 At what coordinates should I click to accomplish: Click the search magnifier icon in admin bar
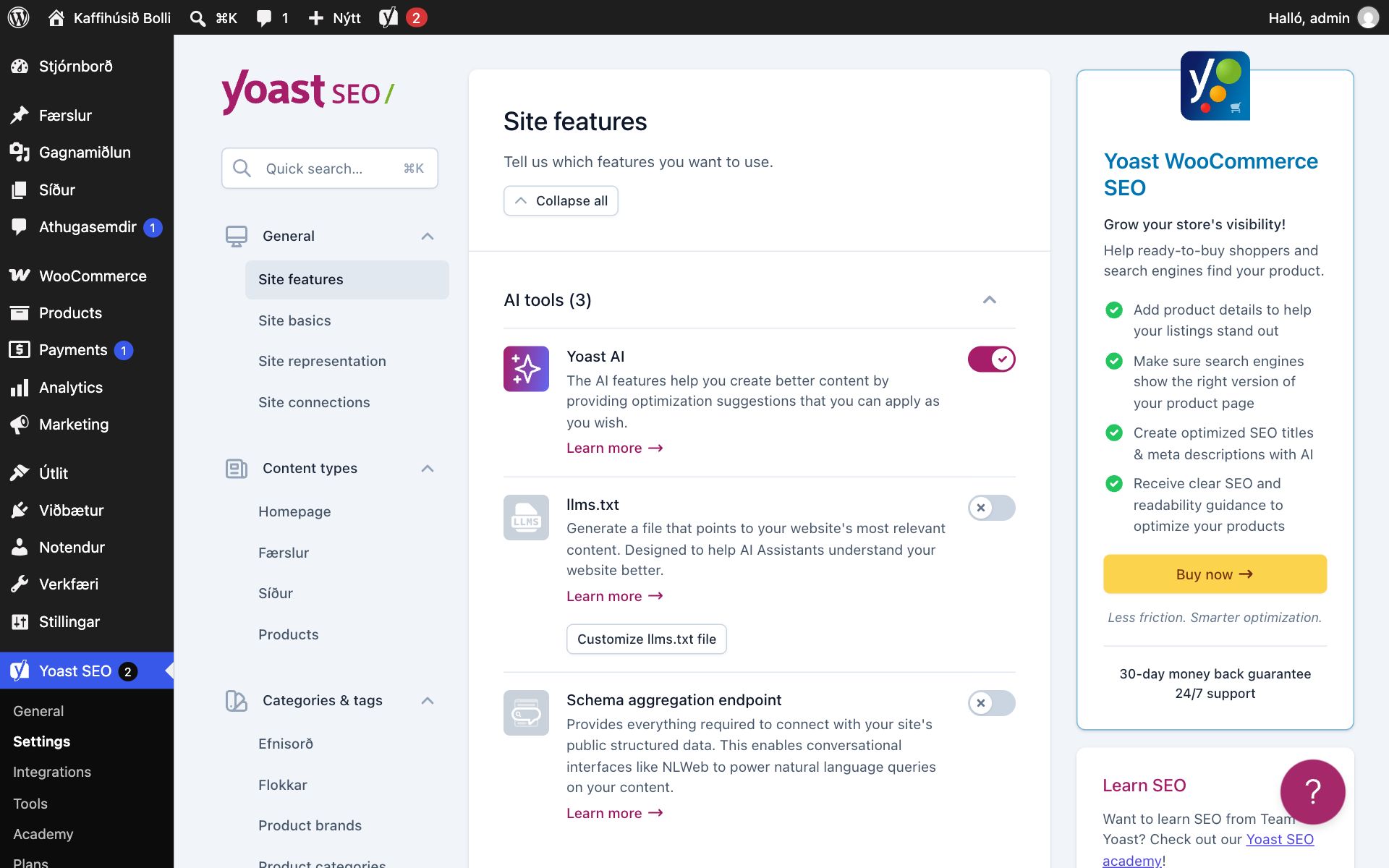click(x=197, y=18)
